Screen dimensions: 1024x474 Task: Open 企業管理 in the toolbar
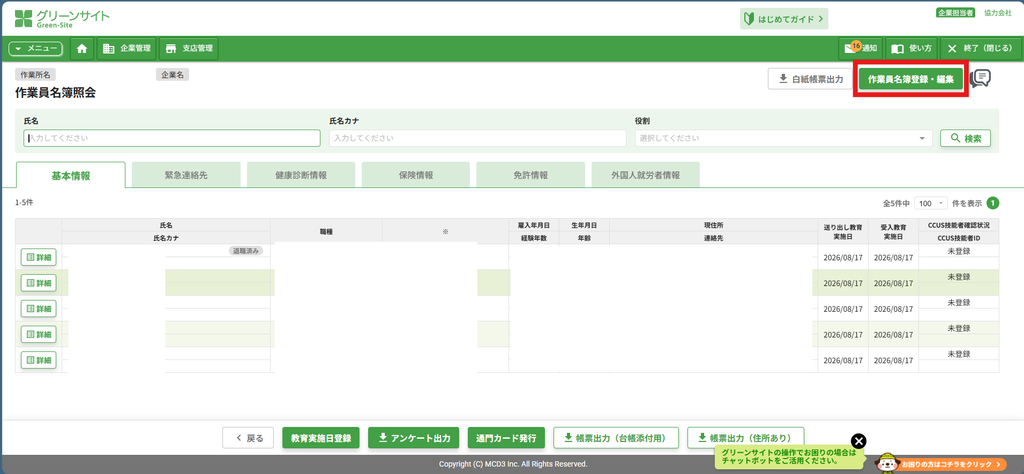click(x=127, y=48)
